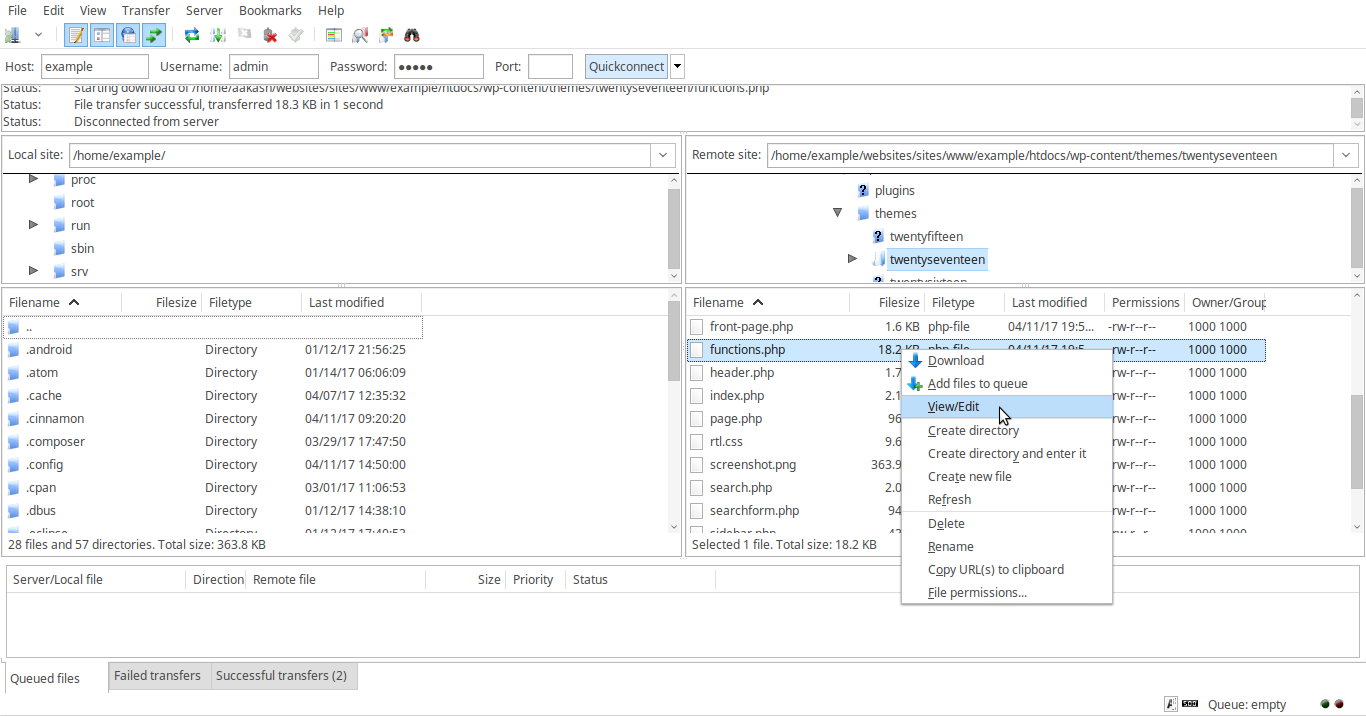The image size is (1366, 716).
Task: Collapse the themes folder in remote tree
Action: (838, 213)
